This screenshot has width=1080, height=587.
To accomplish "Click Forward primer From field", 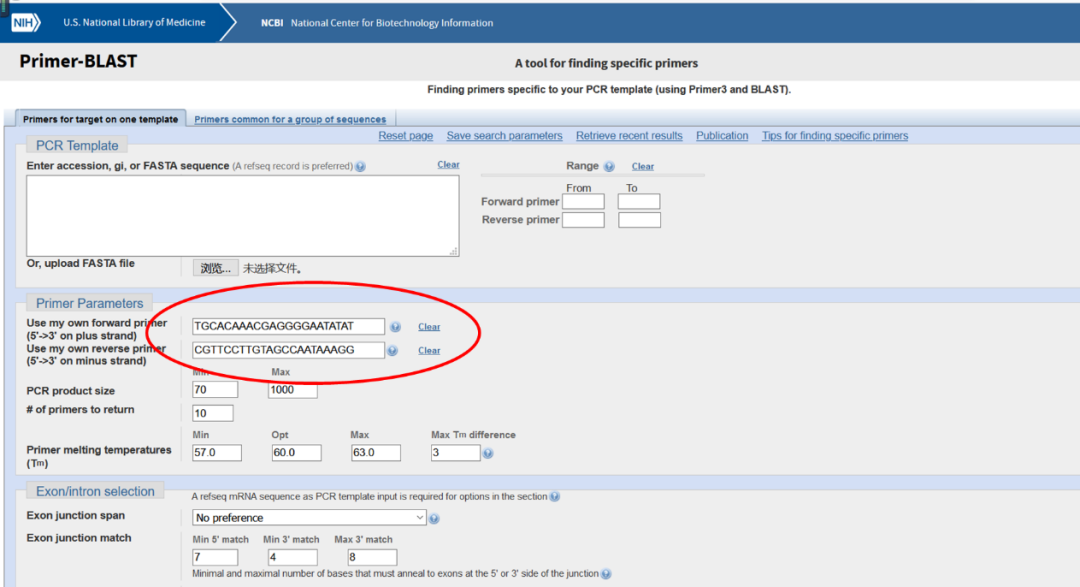I will tap(583, 202).
